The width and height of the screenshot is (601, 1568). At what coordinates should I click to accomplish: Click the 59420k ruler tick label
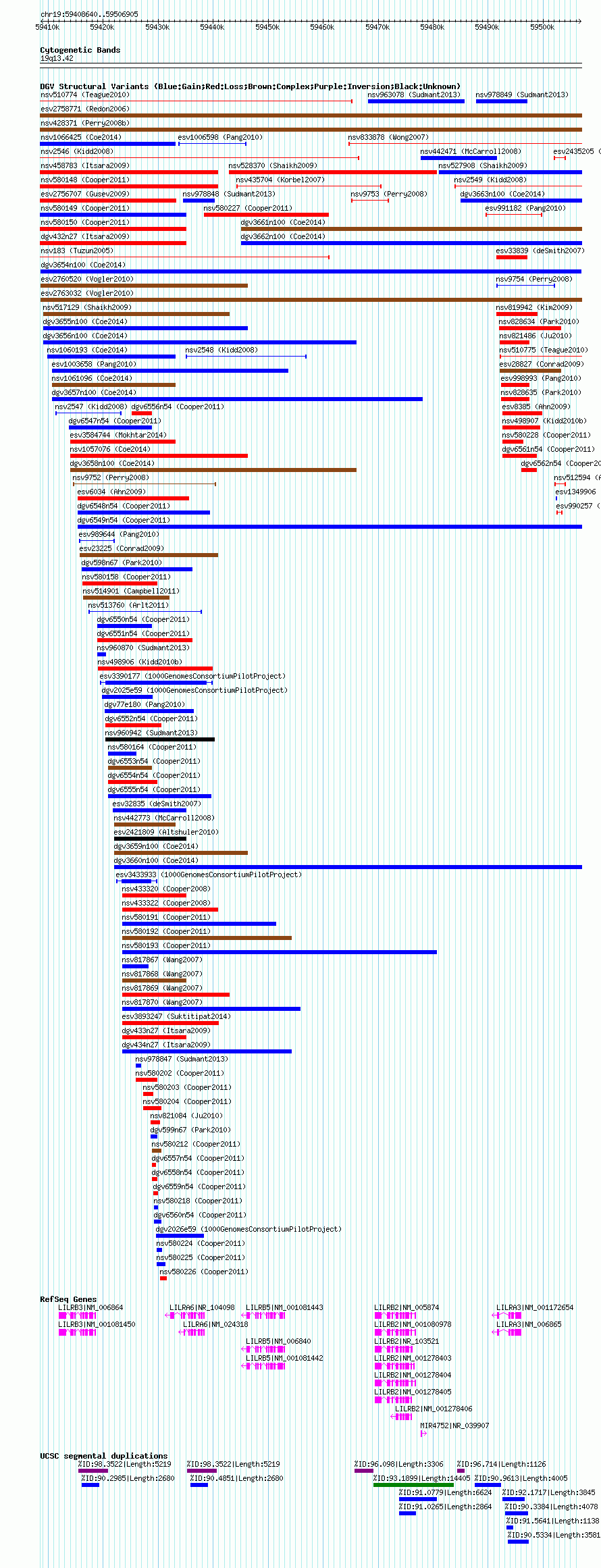click(102, 27)
